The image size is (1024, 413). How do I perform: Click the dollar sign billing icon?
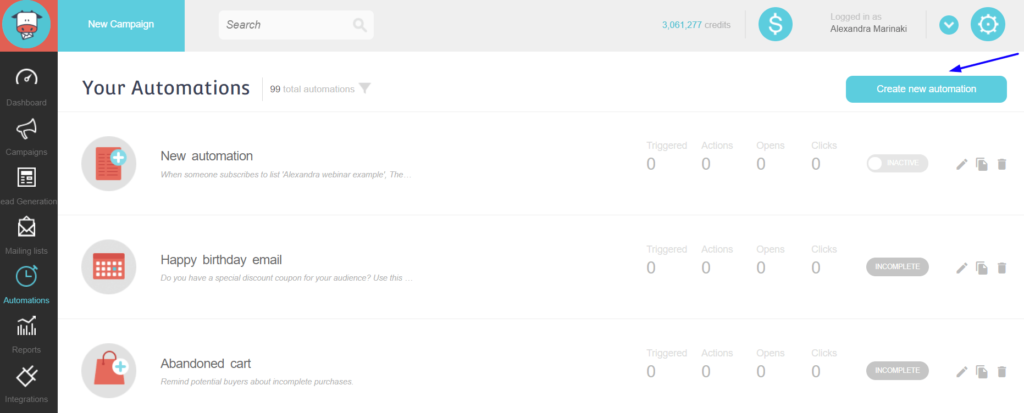pos(775,25)
